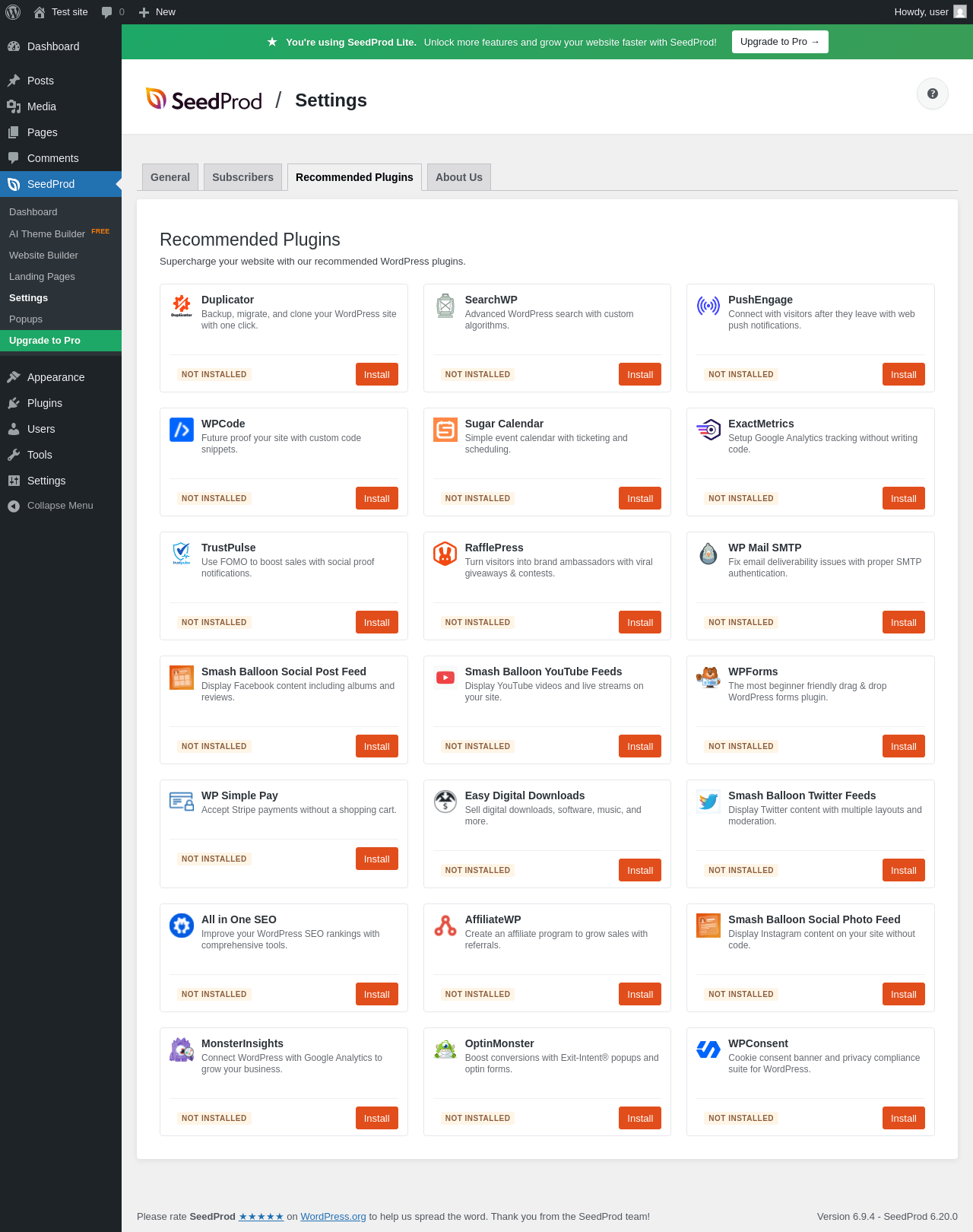Open Appearance in the admin sidebar
The height and width of the screenshot is (1232, 973).
pyautogui.click(x=61, y=377)
